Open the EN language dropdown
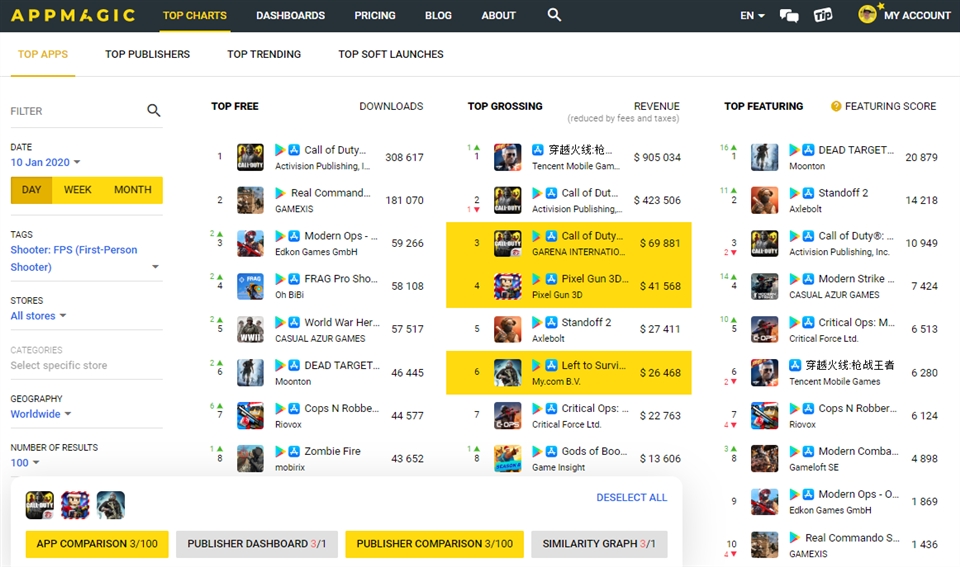 [752, 16]
